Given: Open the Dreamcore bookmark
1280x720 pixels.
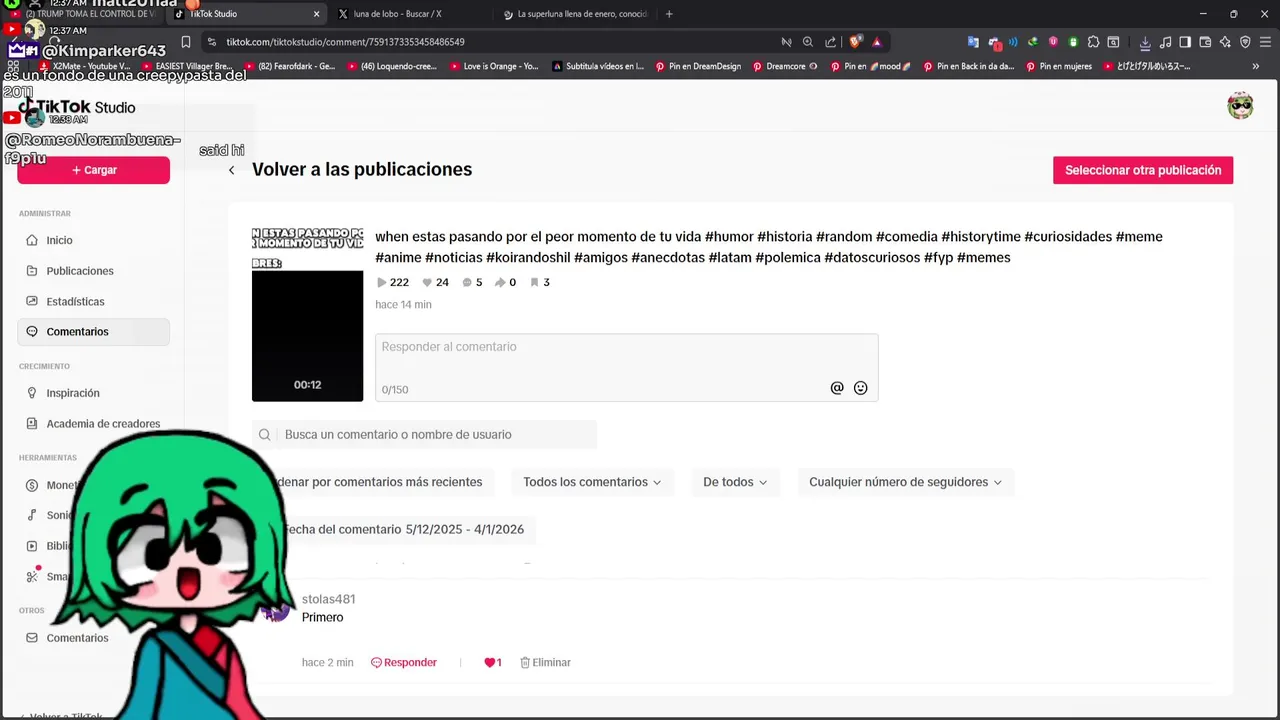Looking at the screenshot, I should click(x=784, y=66).
